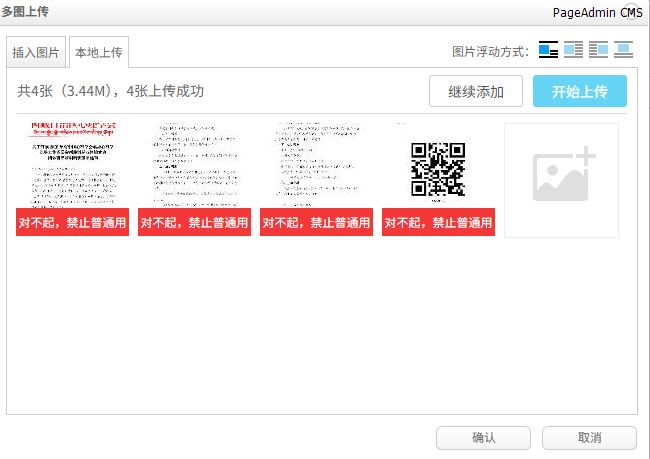Screen dimensions: 650x459
Task: Choose the right-float image alignment icon
Action: pyautogui.click(x=599, y=50)
